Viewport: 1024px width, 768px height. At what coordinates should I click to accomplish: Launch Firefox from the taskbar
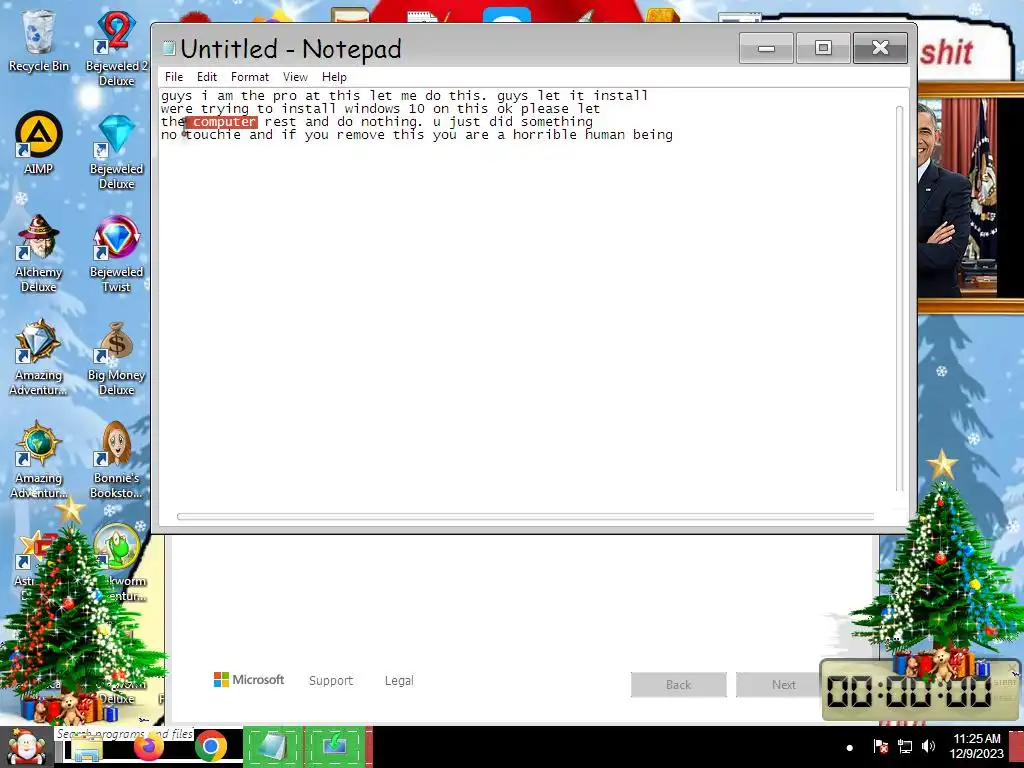149,746
